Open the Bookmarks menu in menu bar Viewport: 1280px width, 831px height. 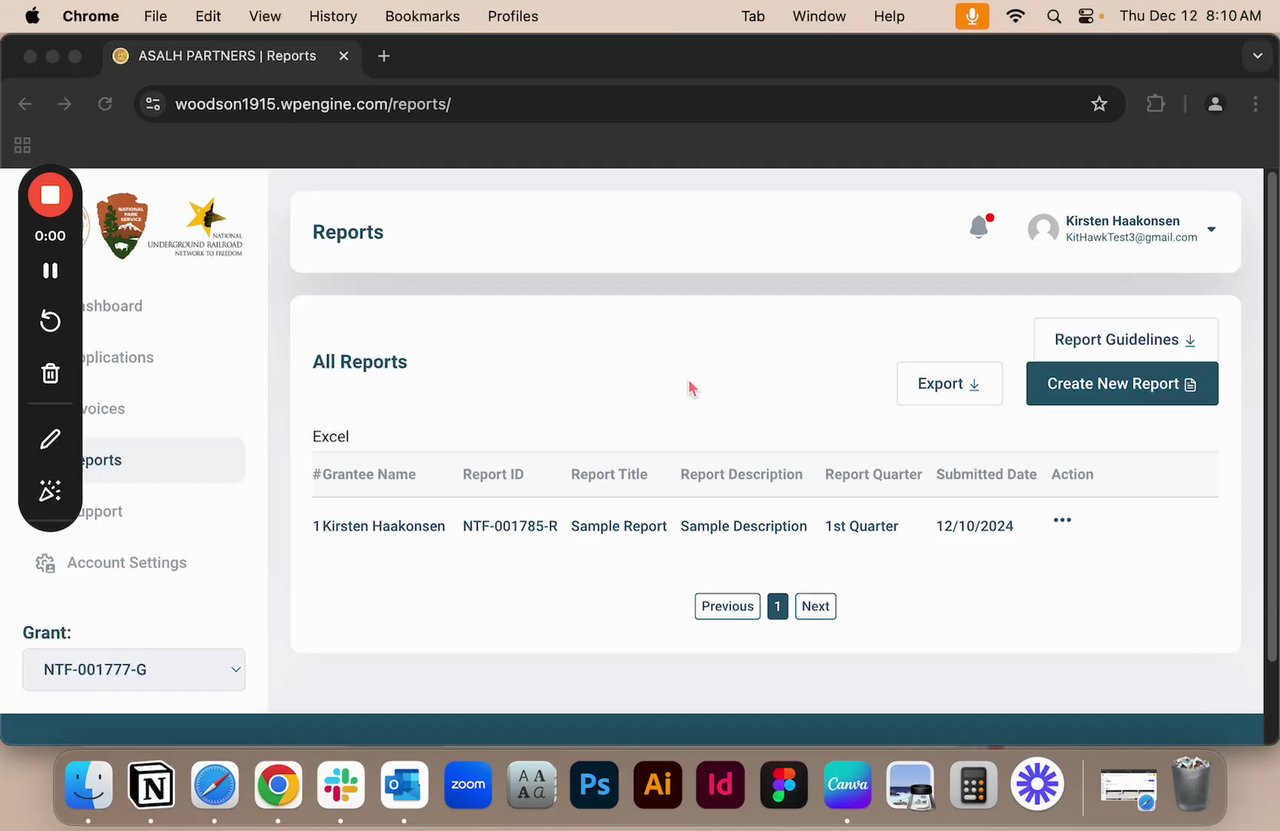pos(422,16)
